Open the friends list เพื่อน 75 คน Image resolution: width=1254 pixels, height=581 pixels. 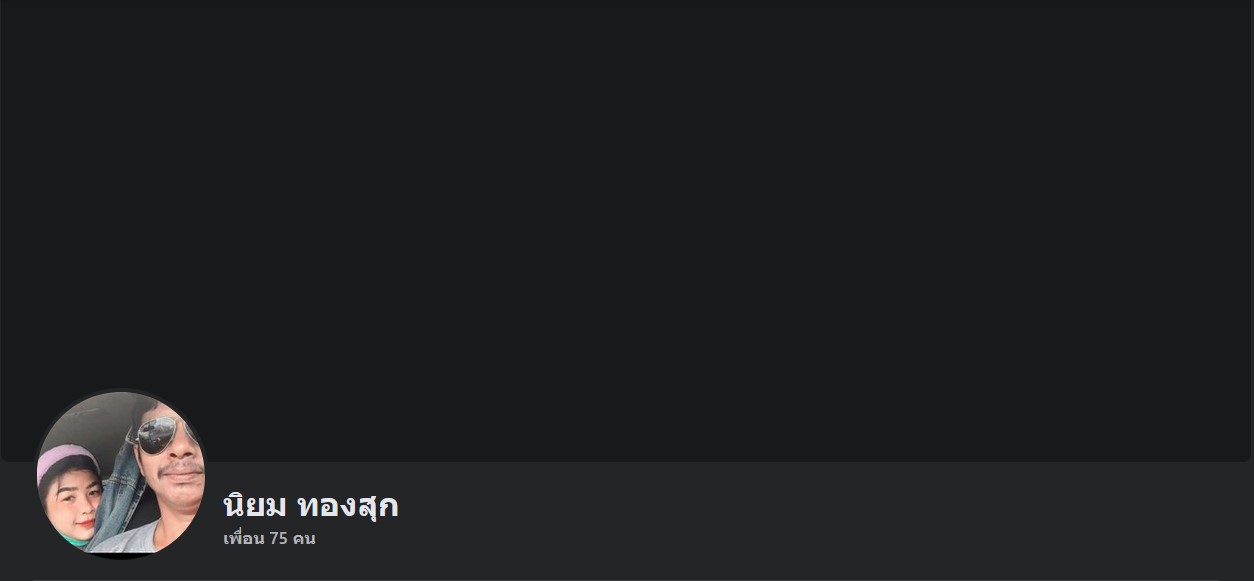[x=269, y=538]
